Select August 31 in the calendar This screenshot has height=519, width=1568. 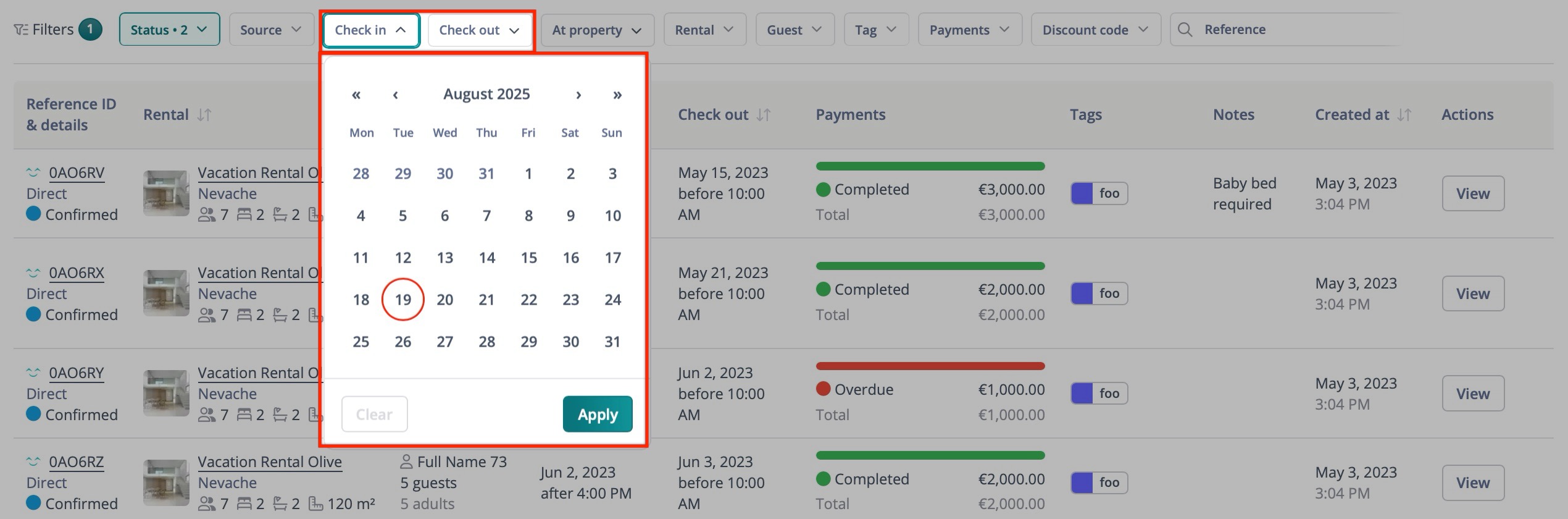pyautogui.click(x=612, y=342)
